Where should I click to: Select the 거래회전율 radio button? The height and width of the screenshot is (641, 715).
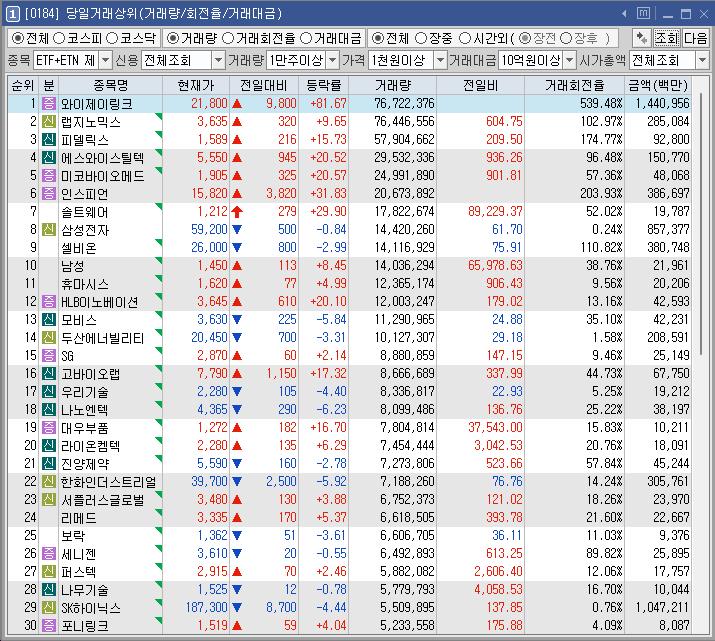(x=228, y=38)
